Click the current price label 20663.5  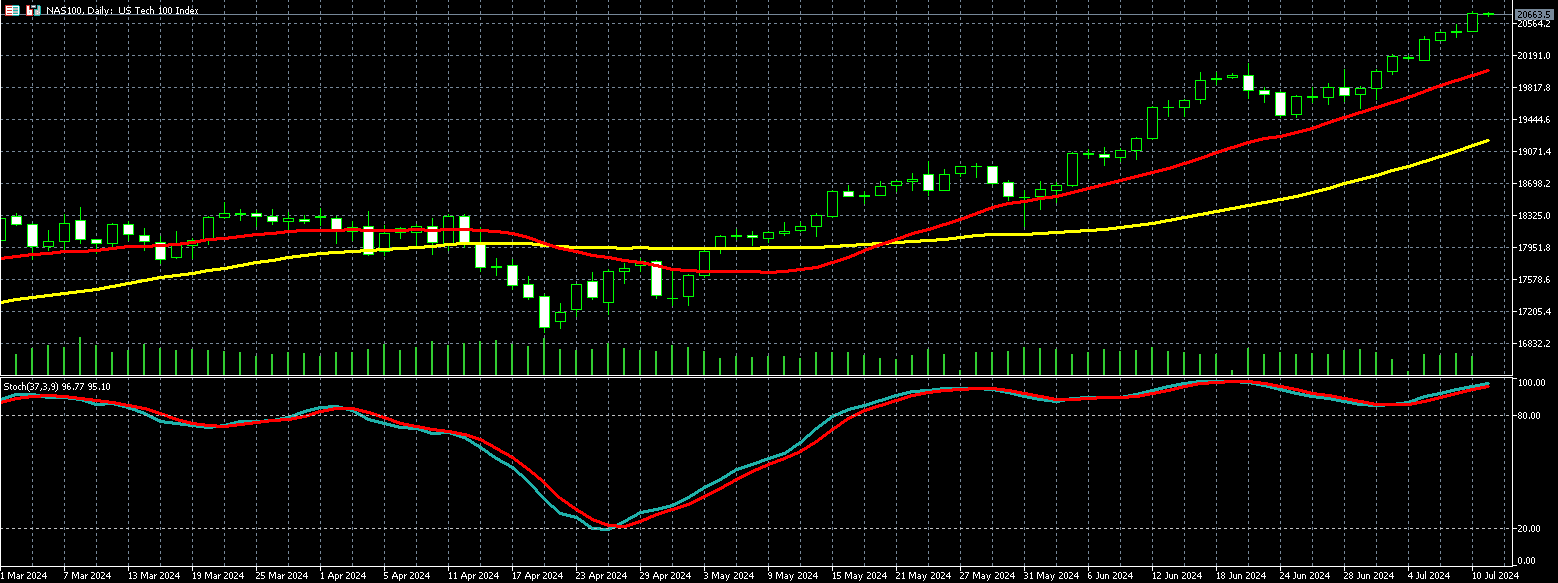click(1534, 13)
